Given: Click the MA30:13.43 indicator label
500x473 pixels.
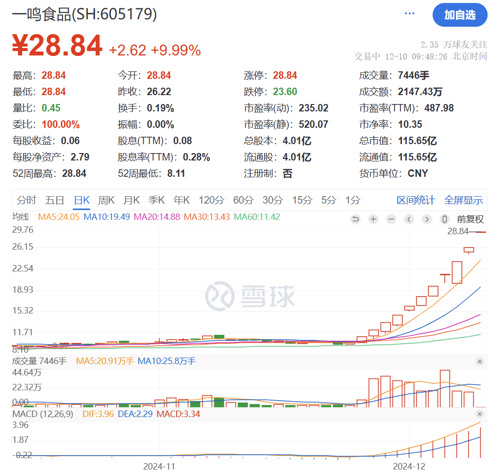Looking at the screenshot, I should (x=207, y=217).
